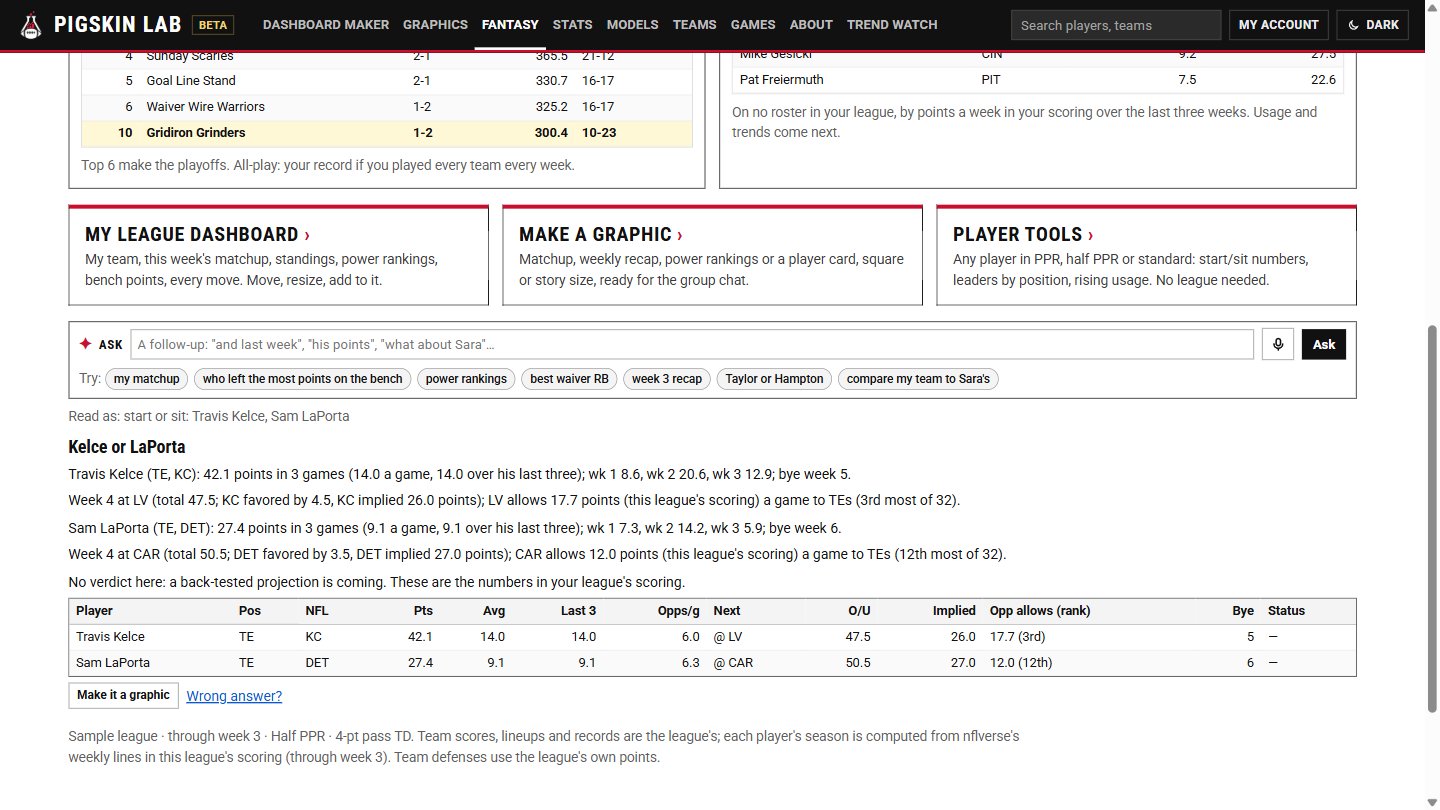Click the page vertical scrollbar thumb
1440x810 pixels.
point(1432,518)
